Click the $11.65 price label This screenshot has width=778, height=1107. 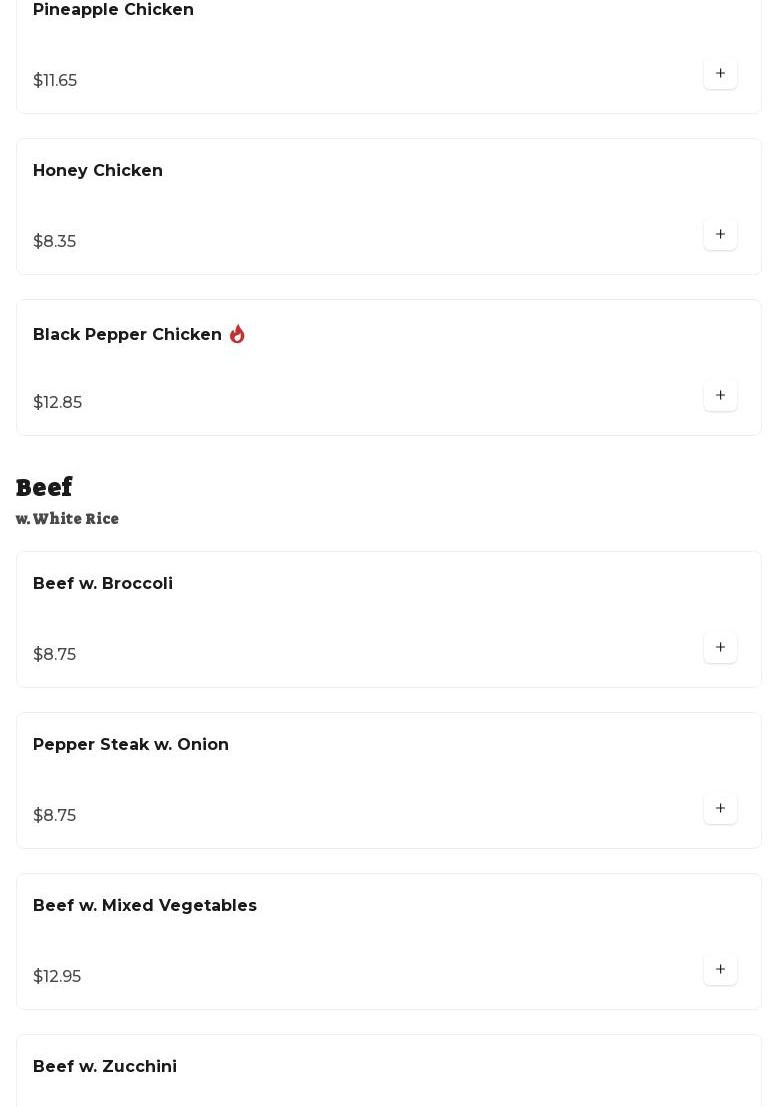point(55,80)
